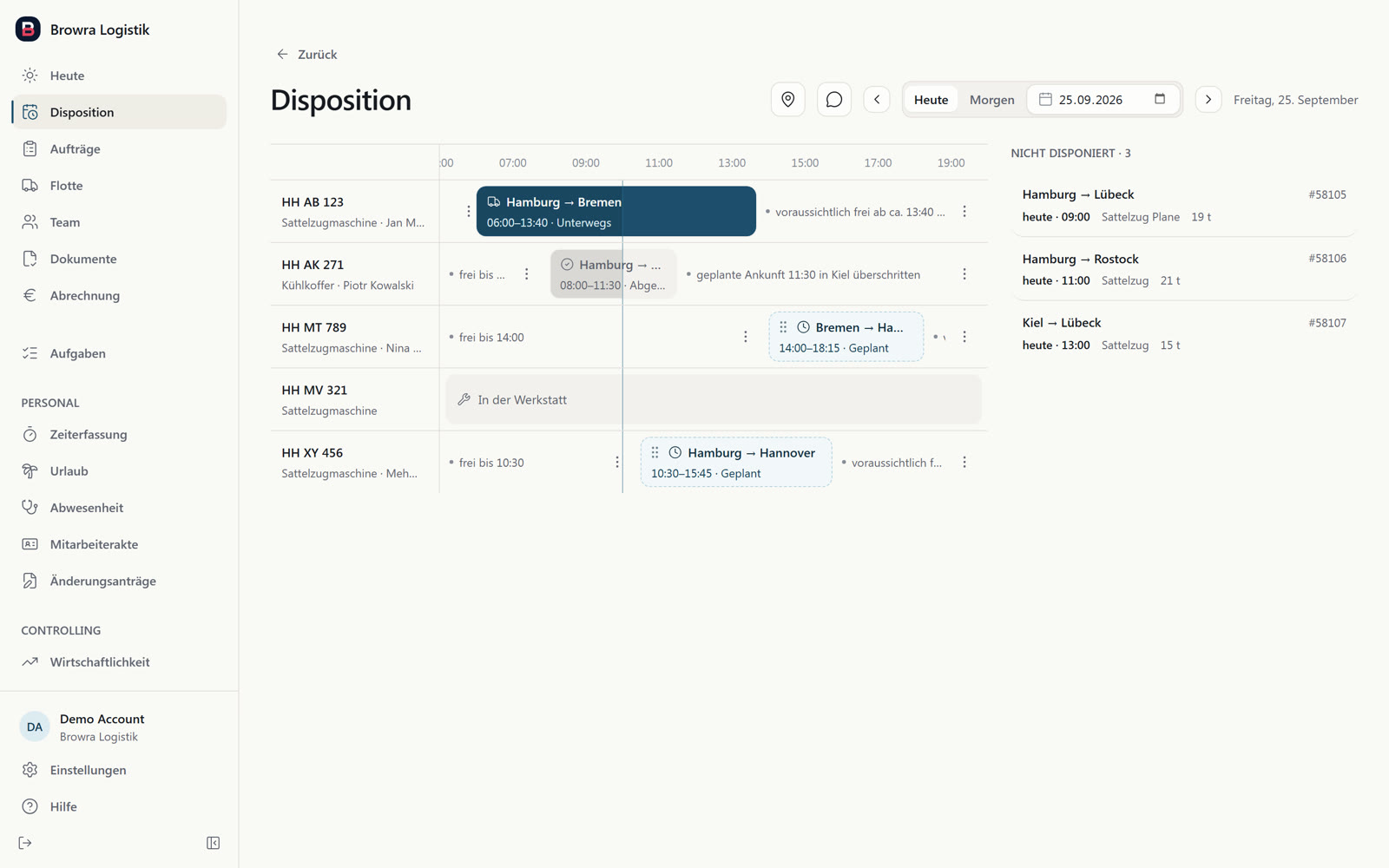
Task: Open Team in the sidebar
Action: tap(119, 222)
